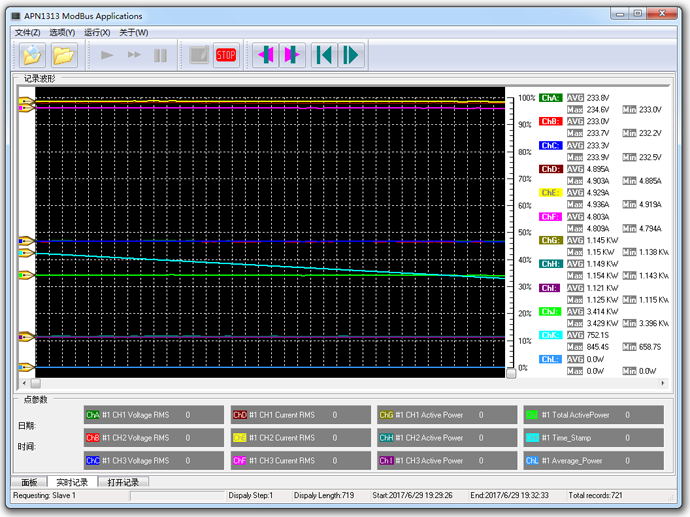The height and width of the screenshot is (517, 690).
Task: Click the magenta left-arrow scroll icon
Action: [265, 55]
